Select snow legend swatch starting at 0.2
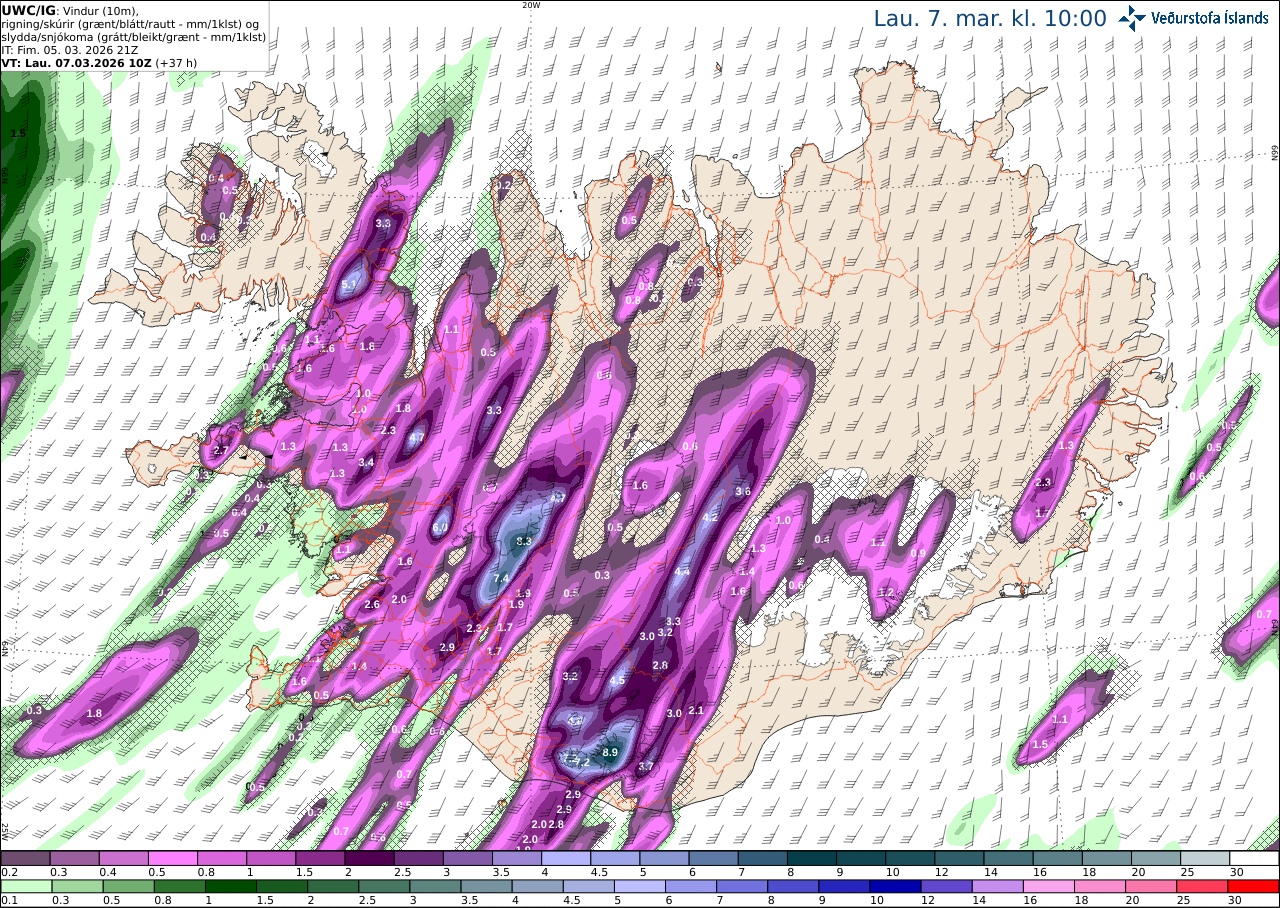 25,858
